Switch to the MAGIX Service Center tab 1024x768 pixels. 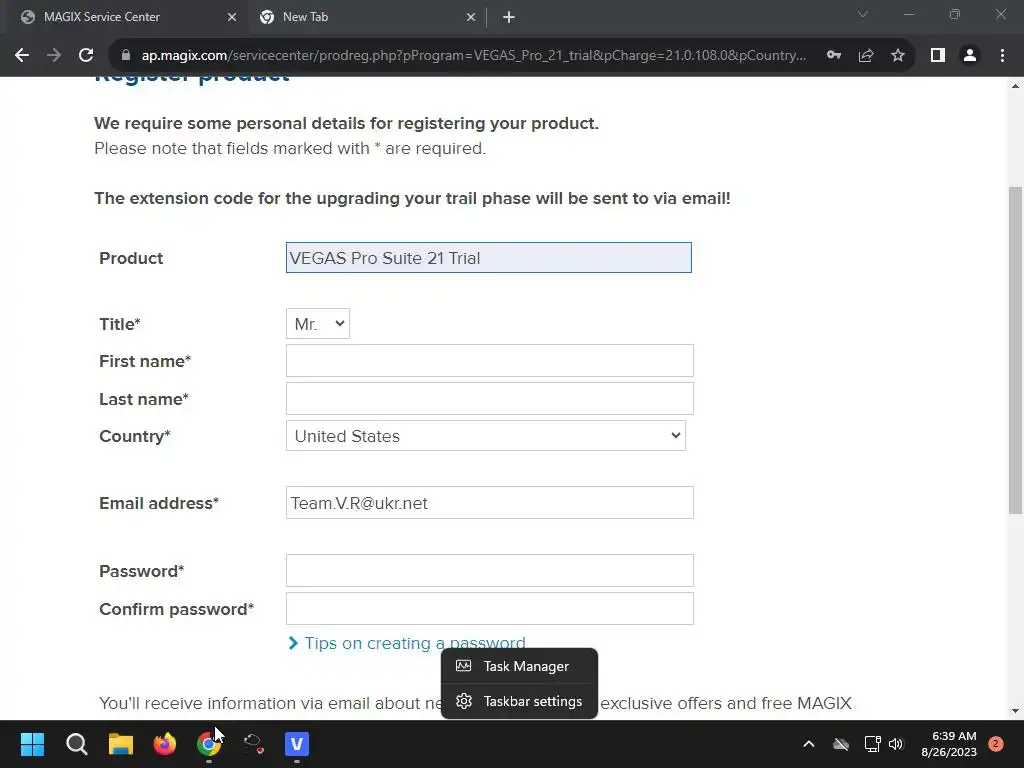click(x=124, y=17)
